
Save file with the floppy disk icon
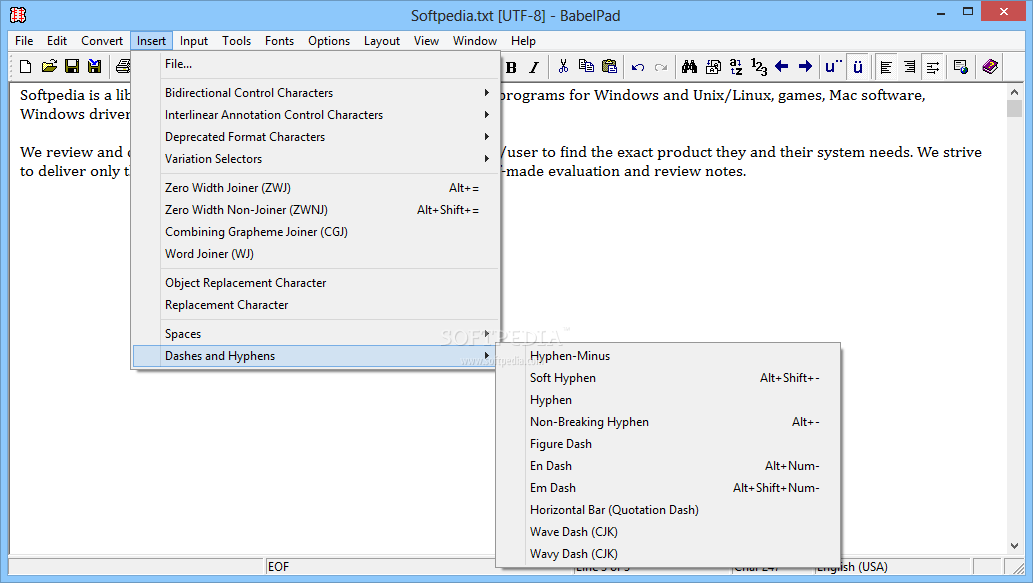point(72,67)
